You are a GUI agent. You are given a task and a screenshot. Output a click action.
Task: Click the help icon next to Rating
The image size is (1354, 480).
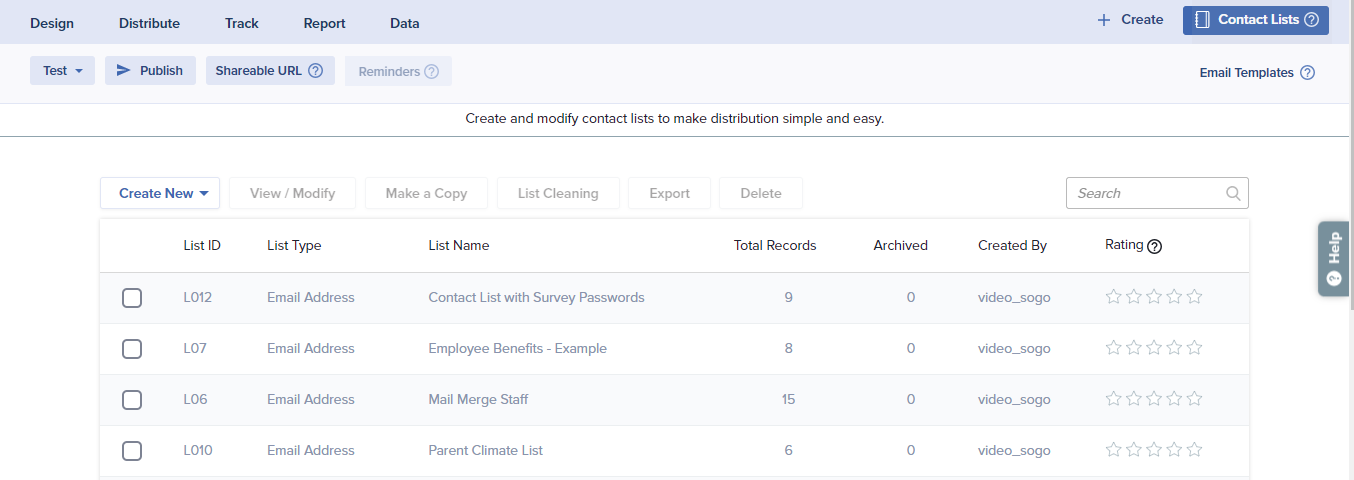point(1154,246)
